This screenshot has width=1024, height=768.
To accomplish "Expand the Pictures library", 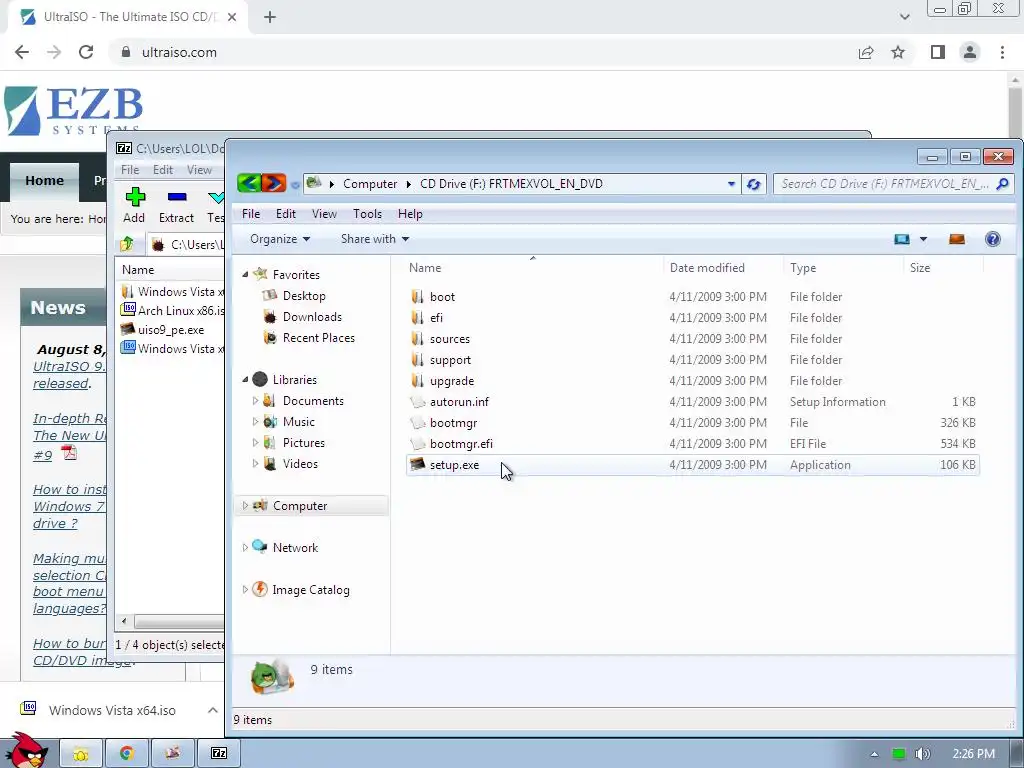I will (x=255, y=443).
